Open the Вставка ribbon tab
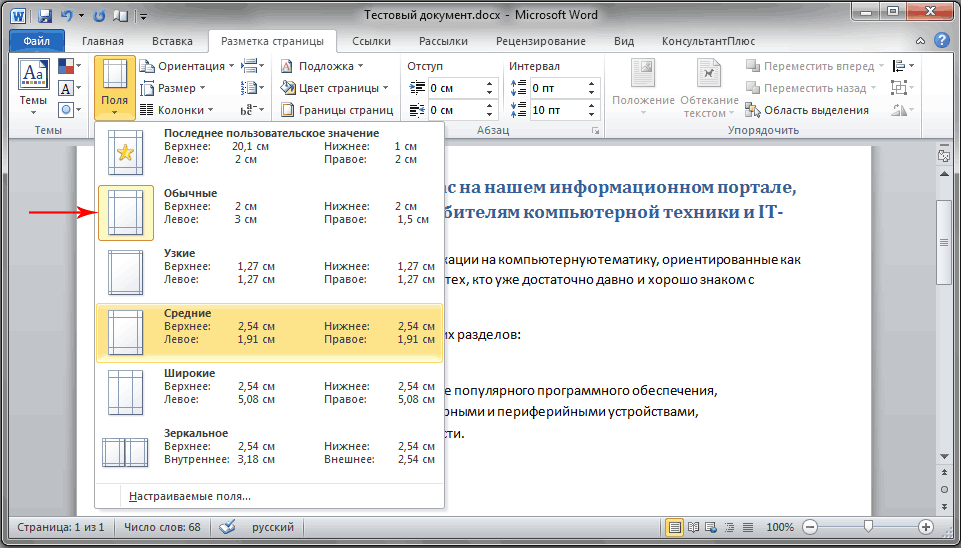This screenshot has height=548, width=961. click(172, 41)
